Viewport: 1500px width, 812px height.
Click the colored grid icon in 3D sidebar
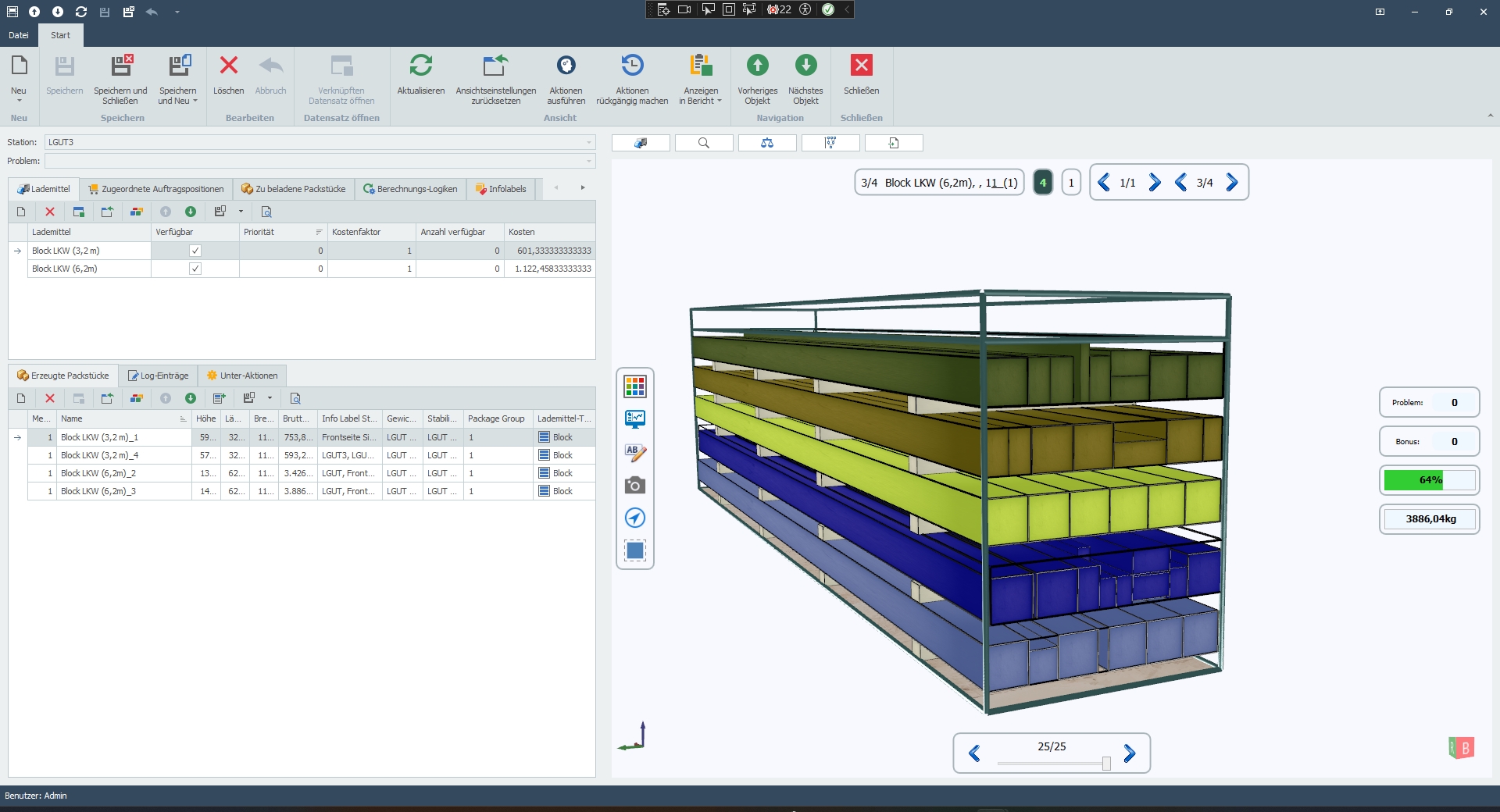(x=635, y=386)
